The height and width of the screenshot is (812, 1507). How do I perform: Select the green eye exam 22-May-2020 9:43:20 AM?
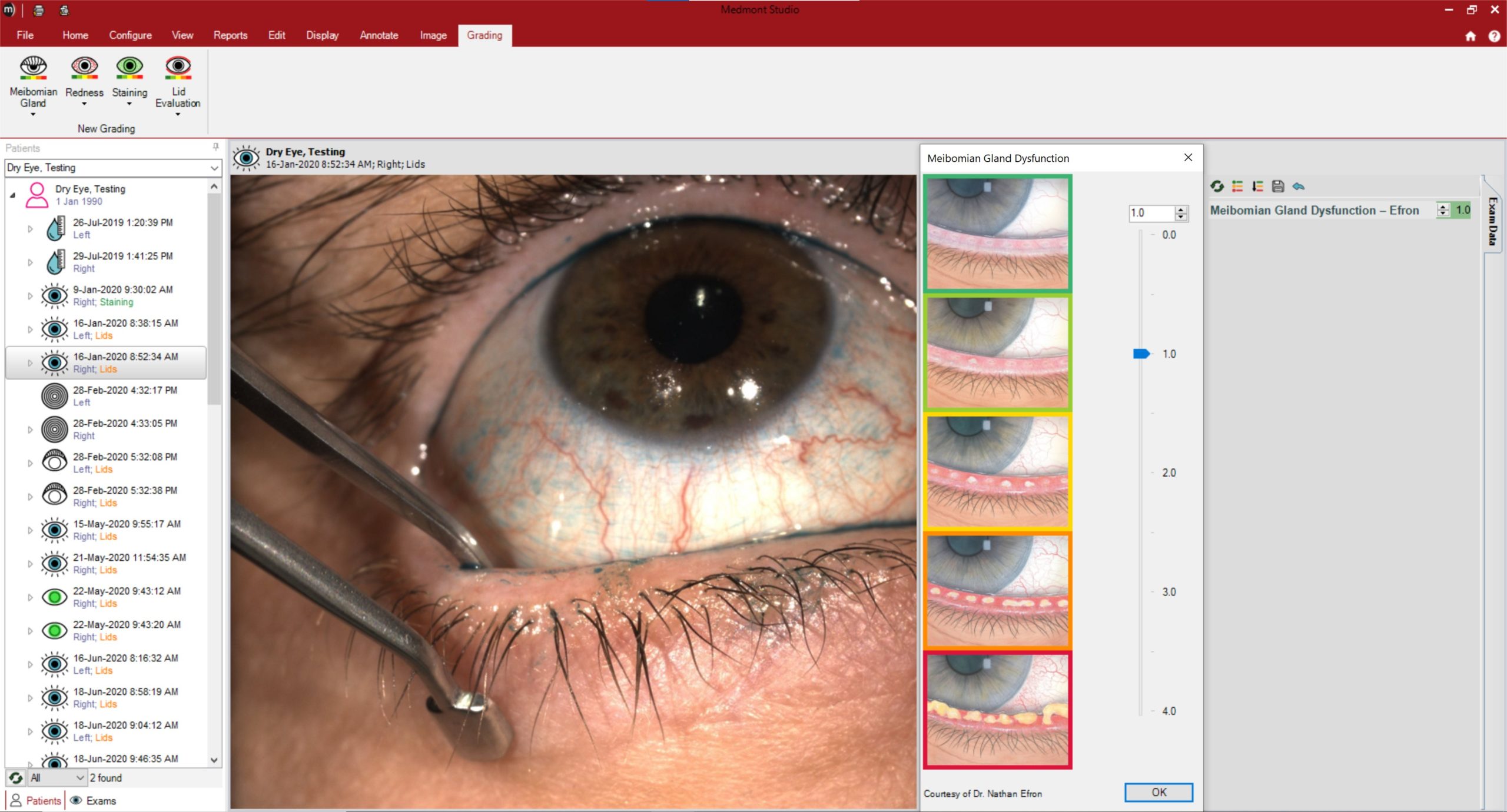coord(122,631)
